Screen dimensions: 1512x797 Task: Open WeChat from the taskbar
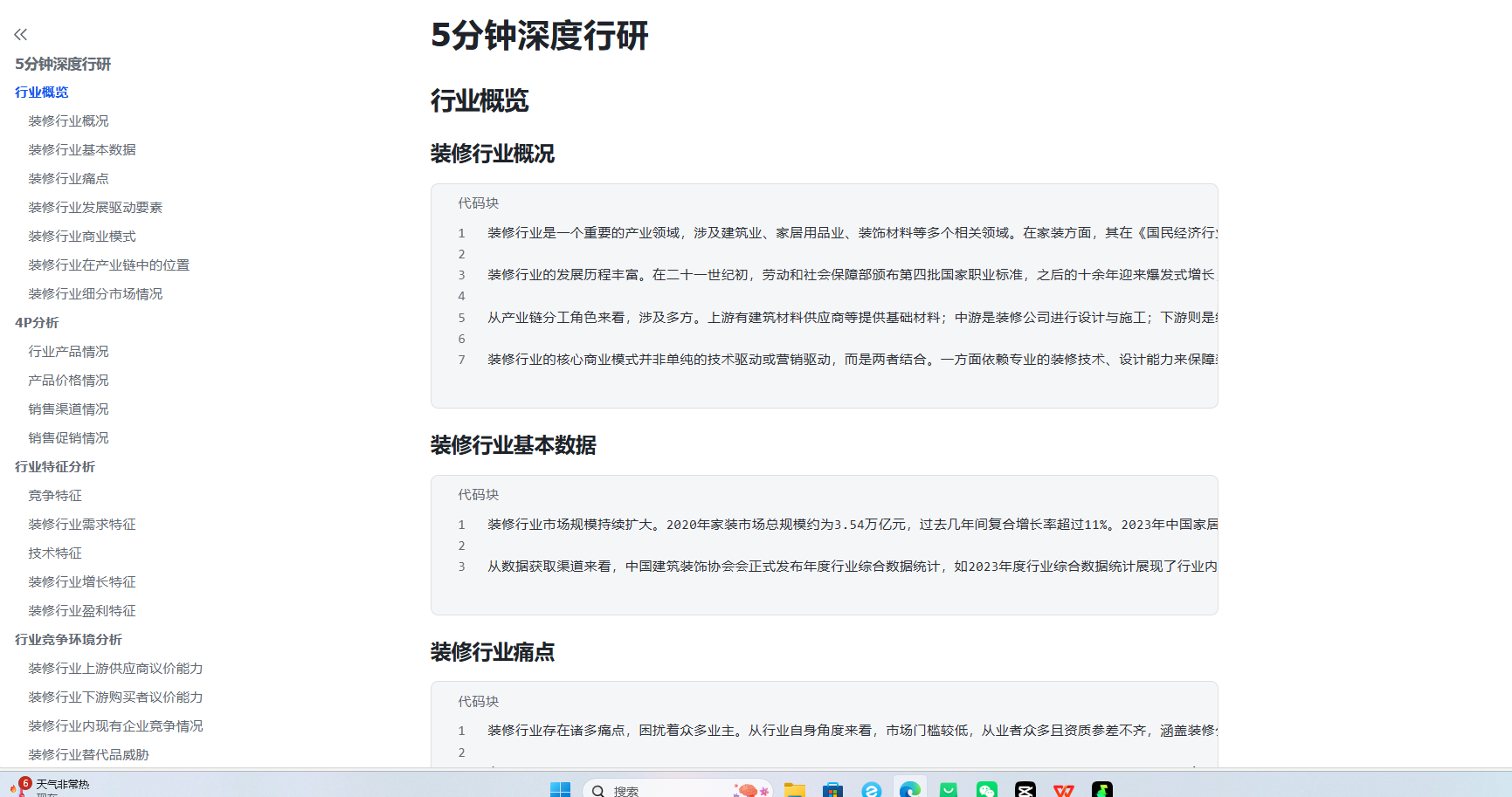point(986,789)
